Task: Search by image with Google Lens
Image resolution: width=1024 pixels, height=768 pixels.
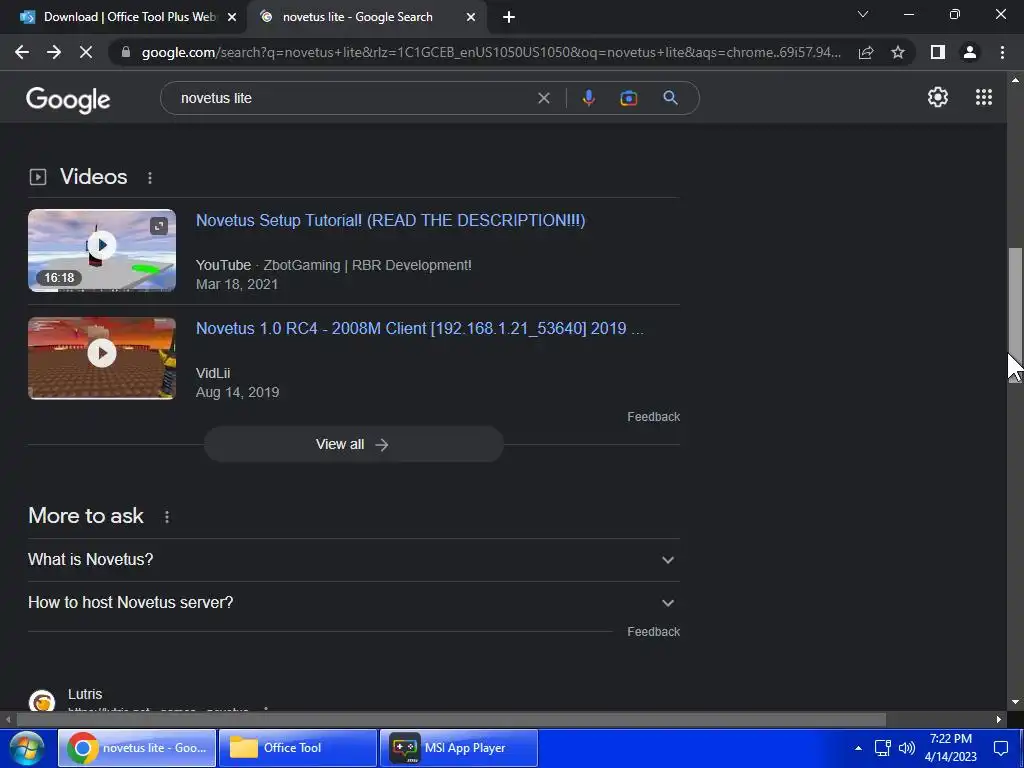Action: (x=628, y=98)
